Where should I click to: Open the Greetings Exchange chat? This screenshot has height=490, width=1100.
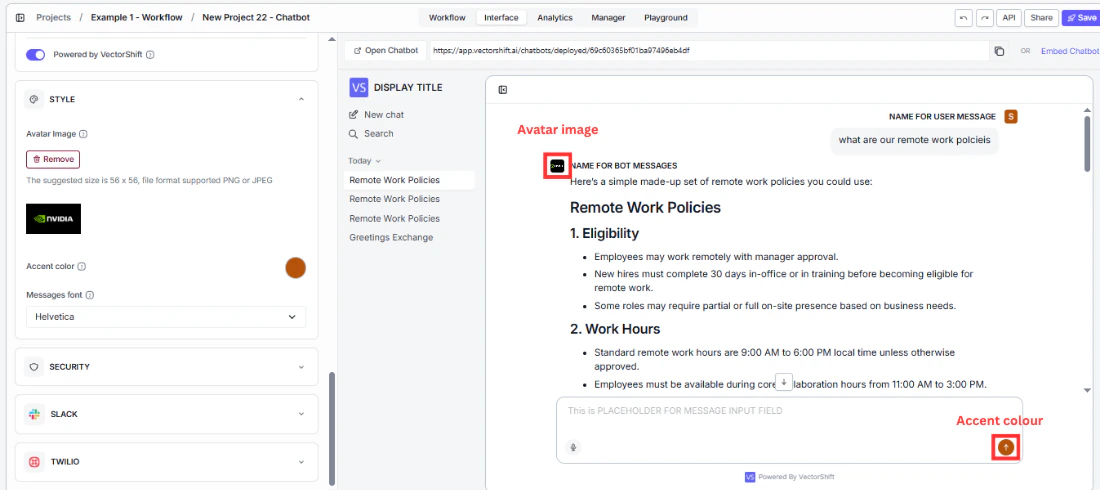pyautogui.click(x=391, y=237)
